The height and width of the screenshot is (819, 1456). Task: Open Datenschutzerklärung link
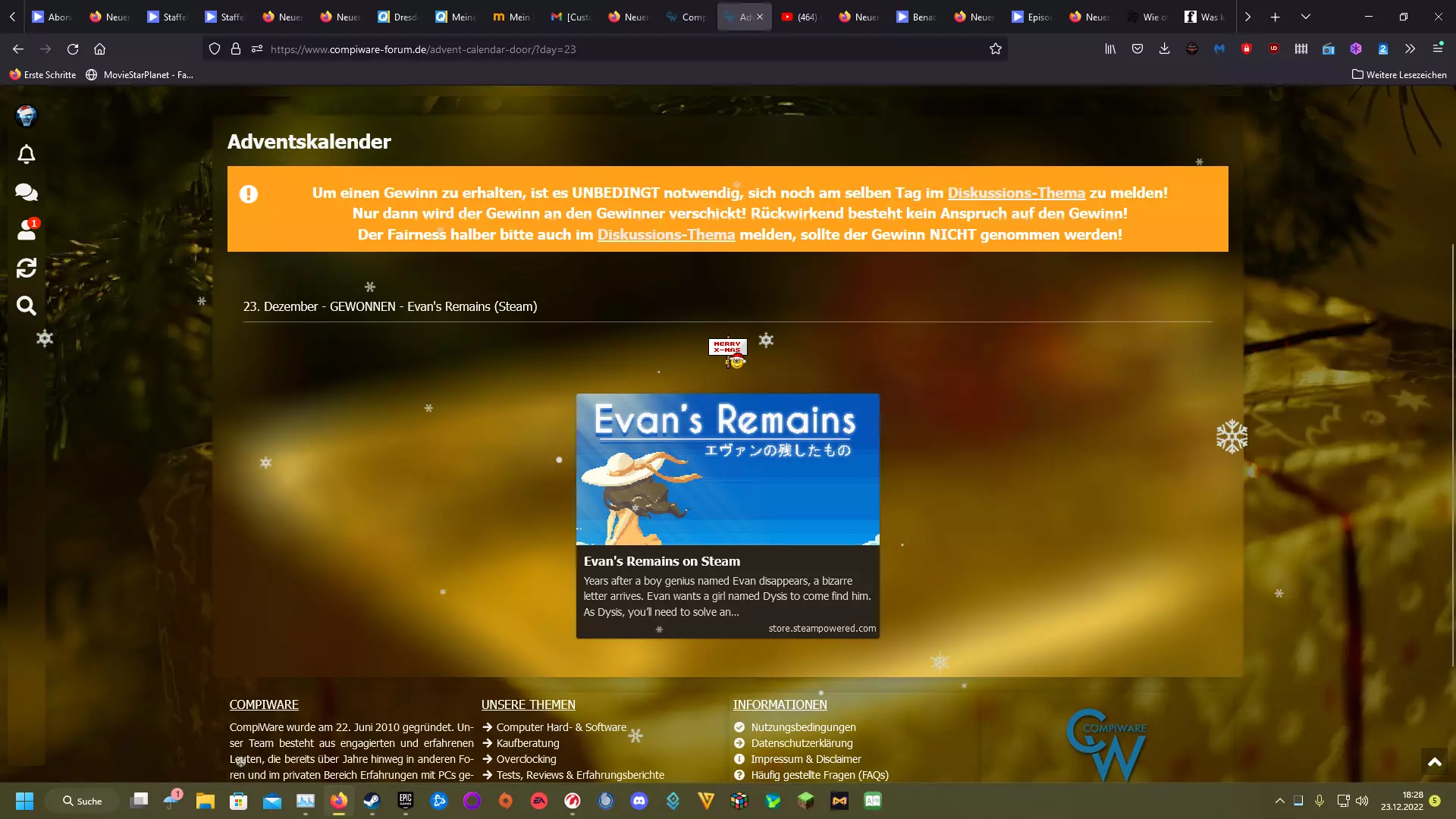[802, 743]
